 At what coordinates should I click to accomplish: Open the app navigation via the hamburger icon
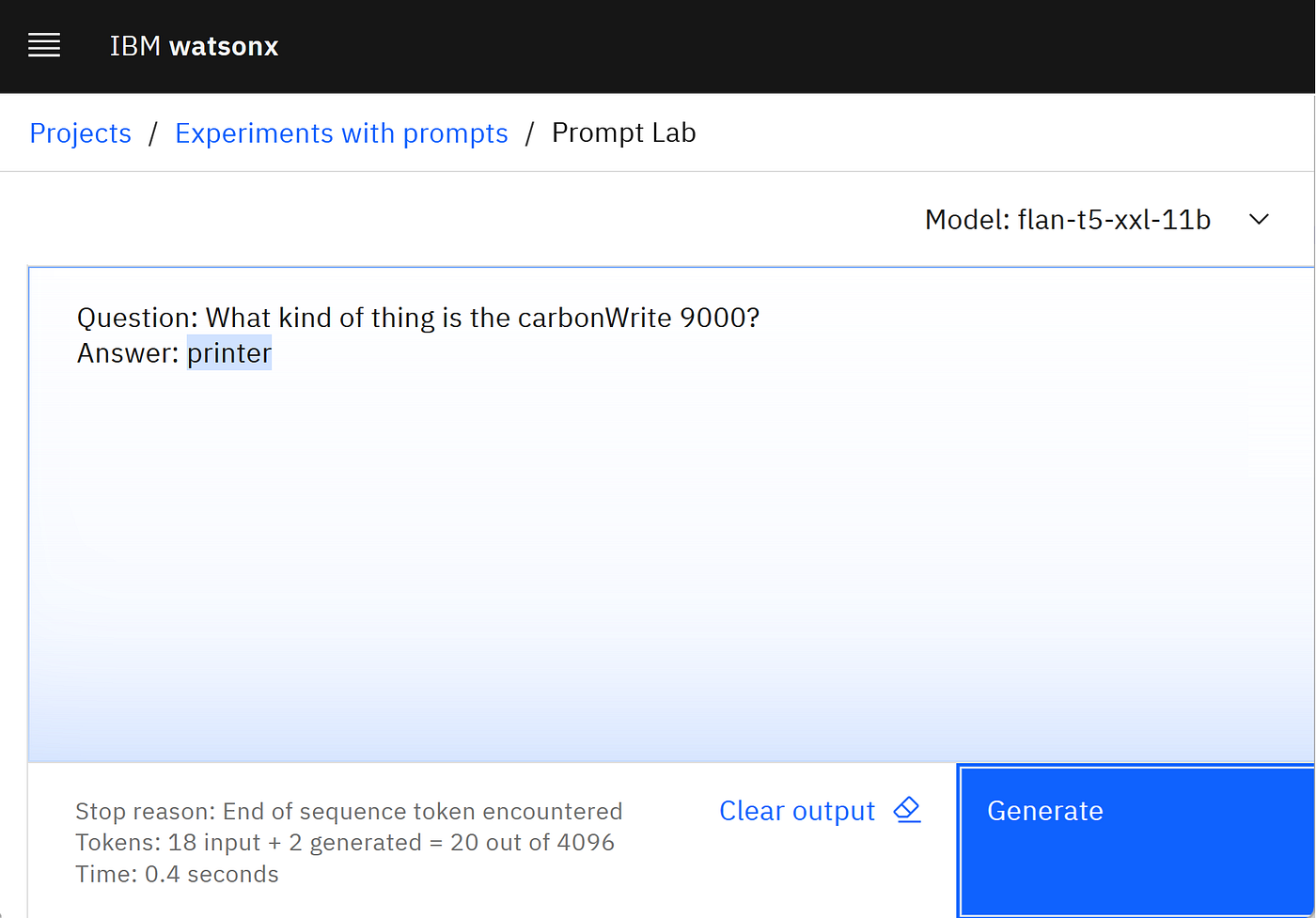point(43,45)
